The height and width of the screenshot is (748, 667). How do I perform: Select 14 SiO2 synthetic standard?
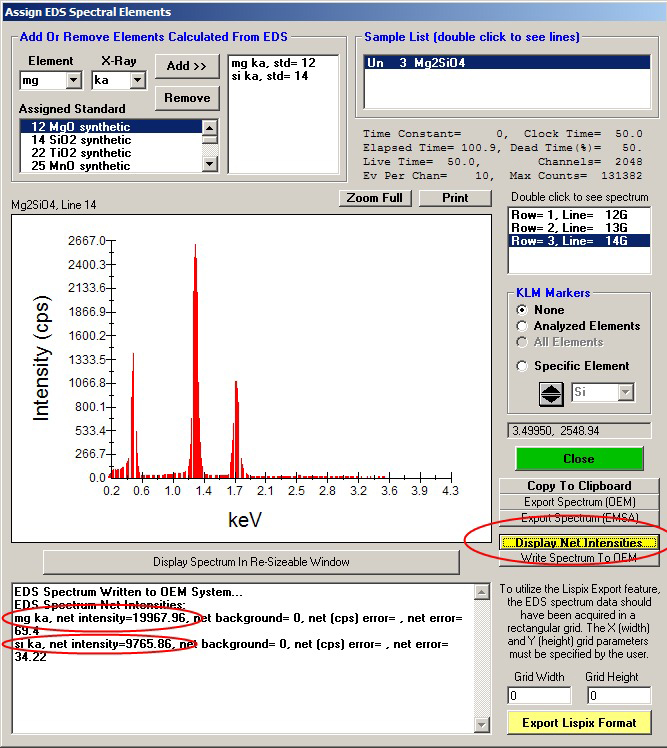coord(108,140)
